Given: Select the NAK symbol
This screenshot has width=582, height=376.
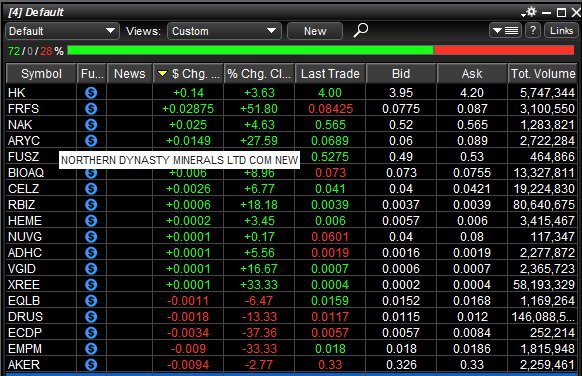Looking at the screenshot, I should 20,124.
